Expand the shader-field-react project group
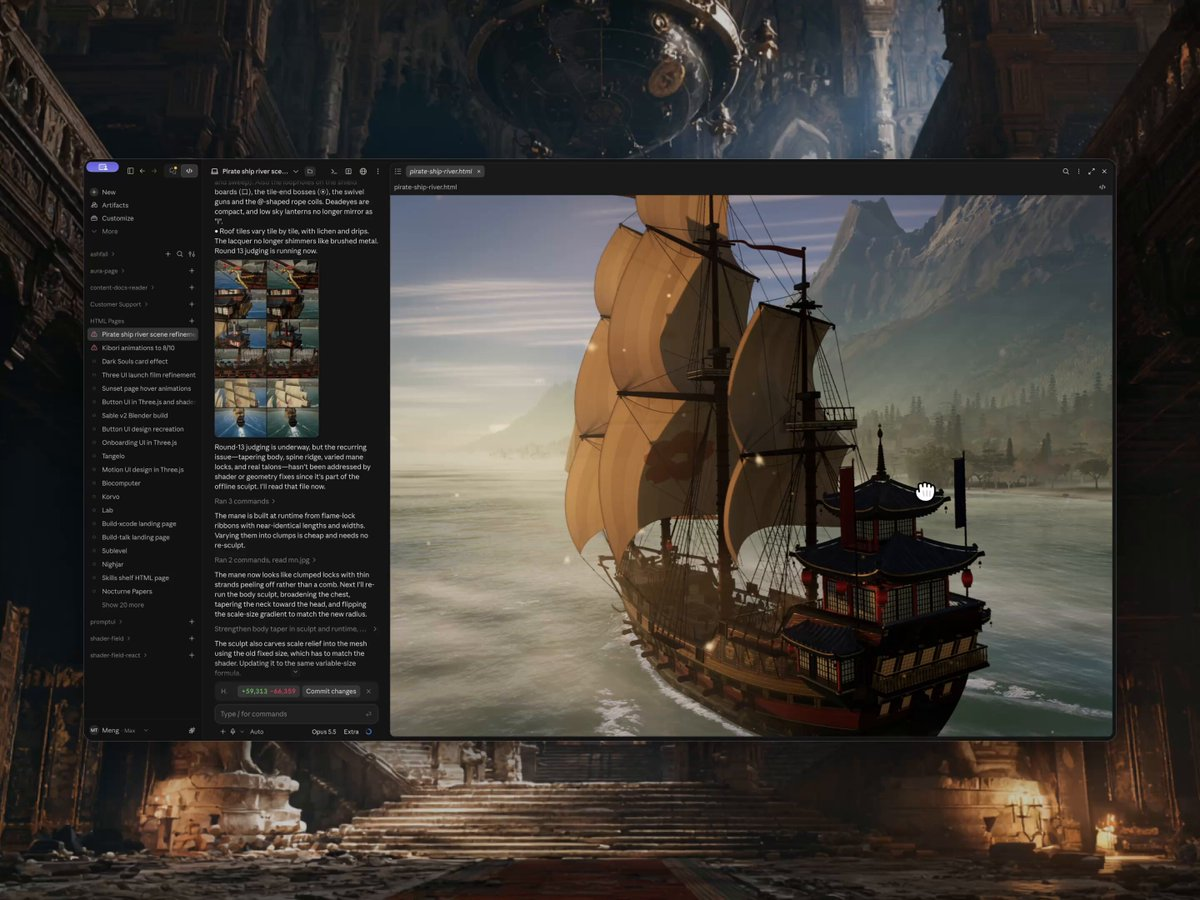The image size is (1200, 900). tap(119, 655)
